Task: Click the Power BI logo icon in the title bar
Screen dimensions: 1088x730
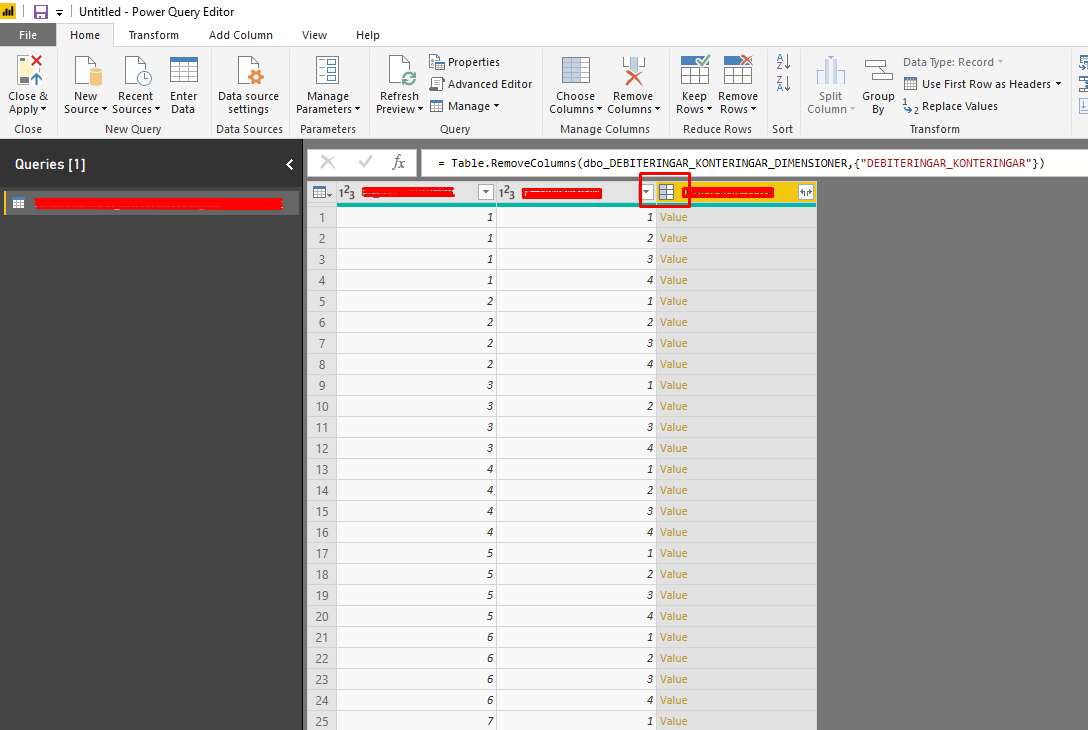Action: click(8, 11)
